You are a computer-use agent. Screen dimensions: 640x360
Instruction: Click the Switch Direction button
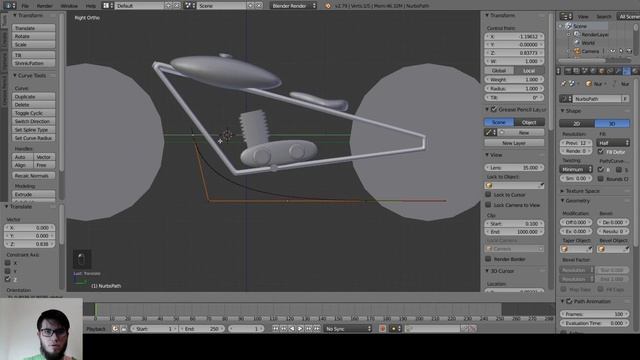(x=33, y=121)
